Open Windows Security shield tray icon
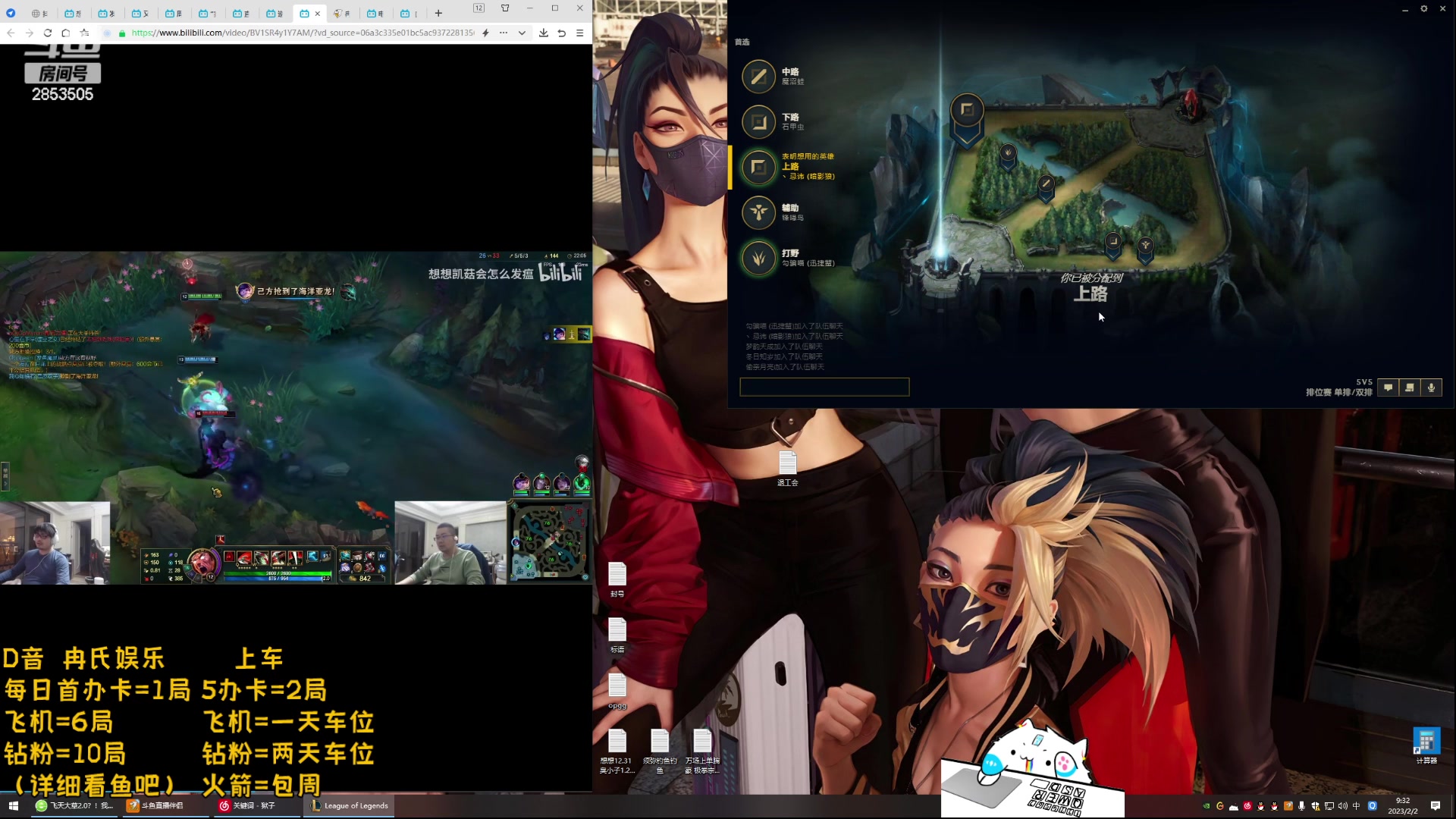The height and width of the screenshot is (819, 1456). pyautogui.click(x=1316, y=806)
